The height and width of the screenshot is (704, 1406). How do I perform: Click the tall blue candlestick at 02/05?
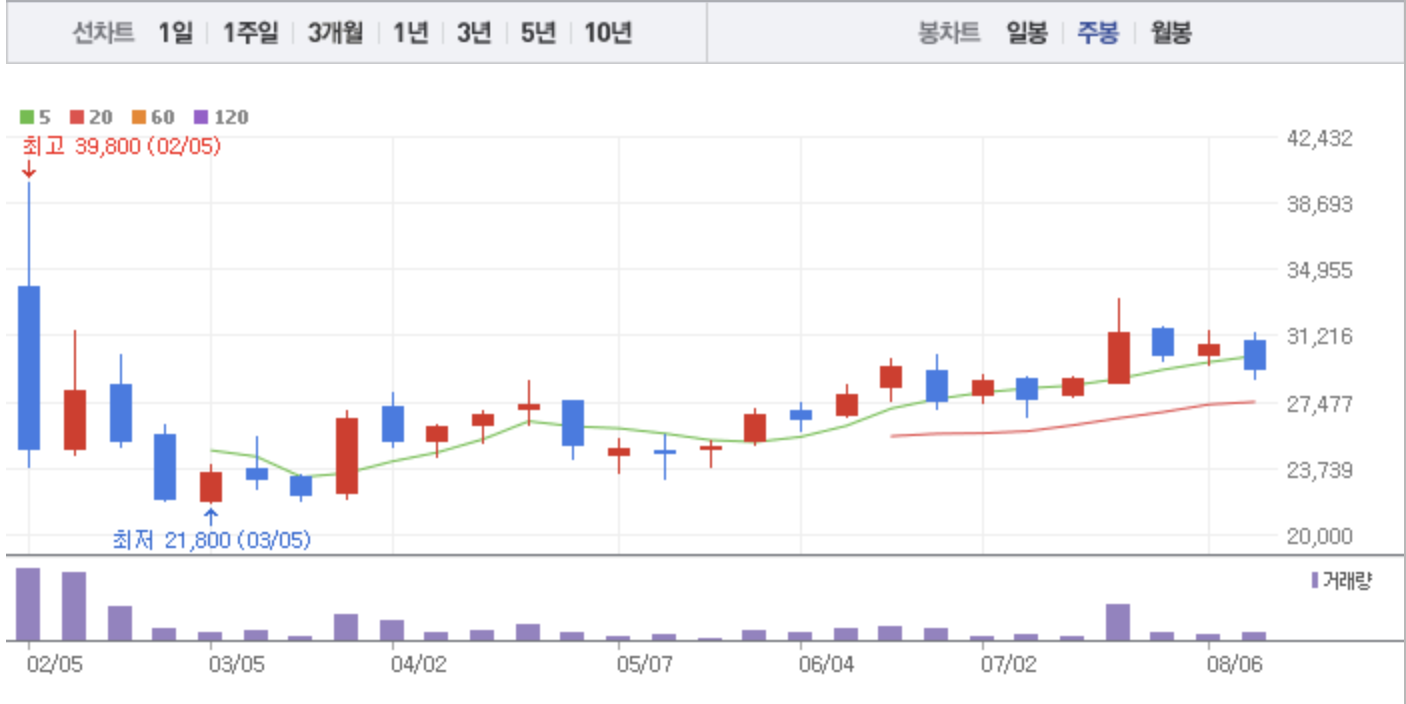pos(29,367)
